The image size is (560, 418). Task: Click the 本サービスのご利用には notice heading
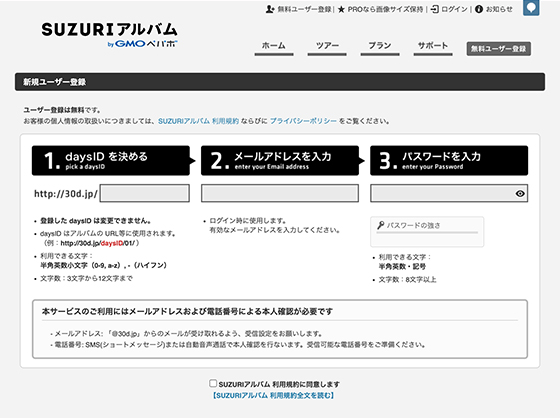click(187, 312)
